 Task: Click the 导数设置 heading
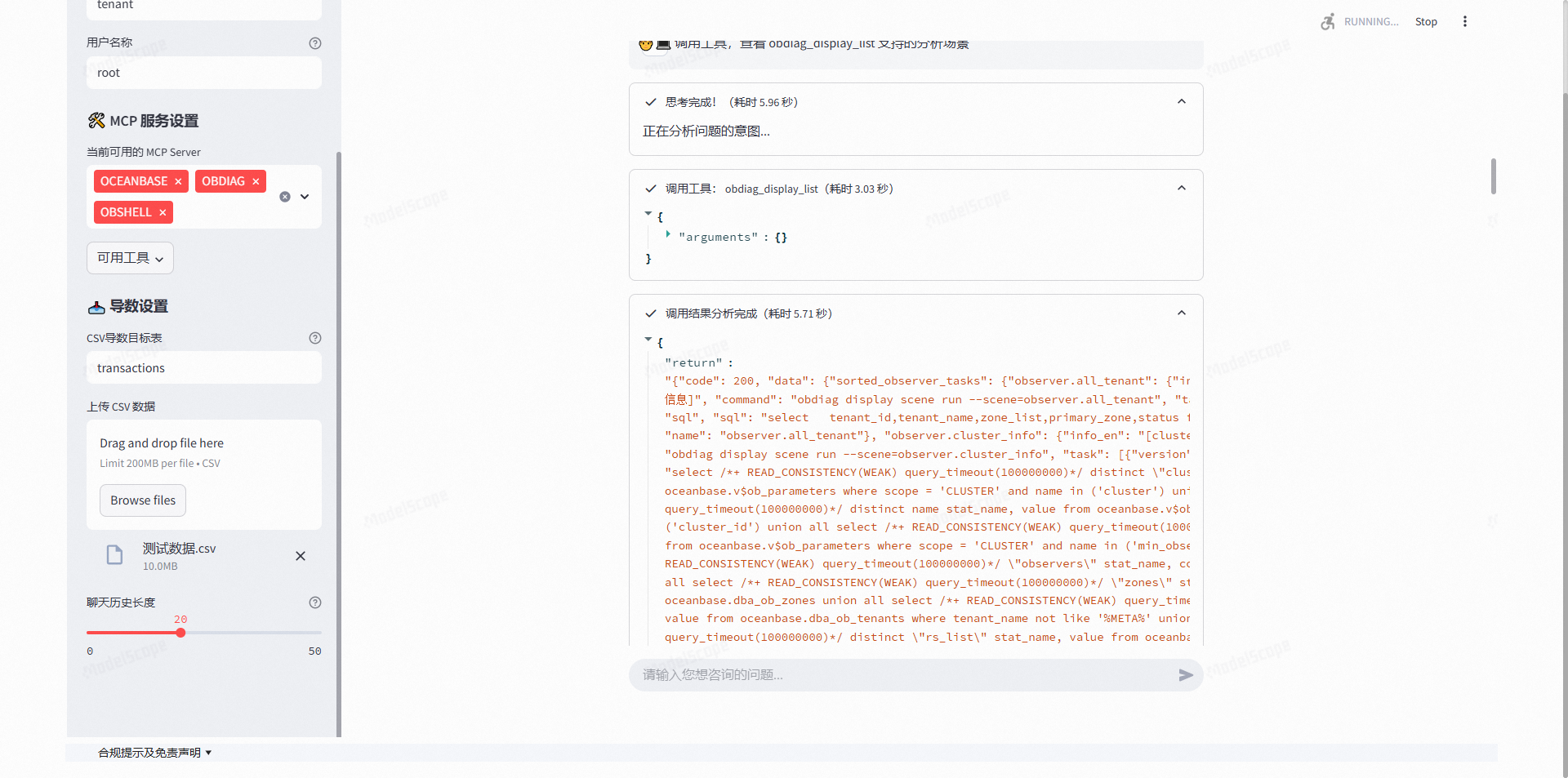coord(128,306)
